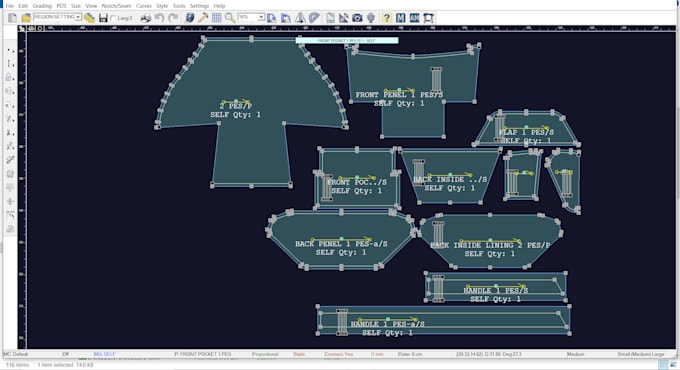Image resolution: width=680 pixels, height=370 pixels.
Task: Toggle the Lang2 checkbox
Action: (x=113, y=18)
